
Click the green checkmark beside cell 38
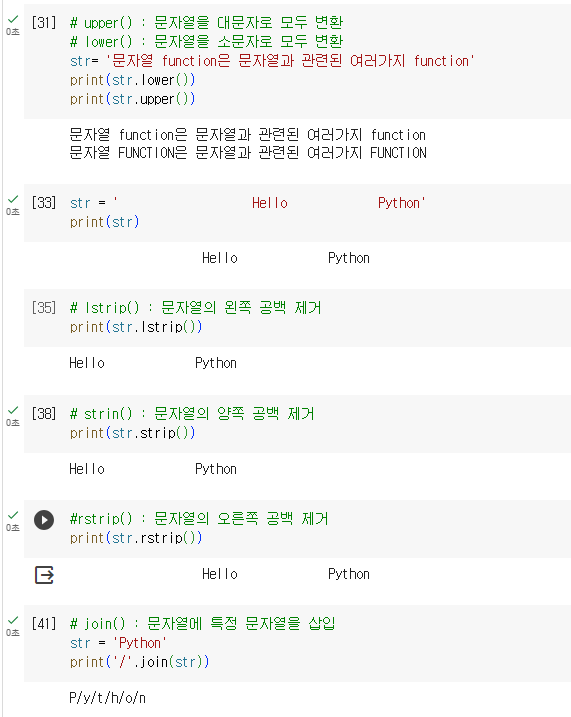tap(13, 410)
